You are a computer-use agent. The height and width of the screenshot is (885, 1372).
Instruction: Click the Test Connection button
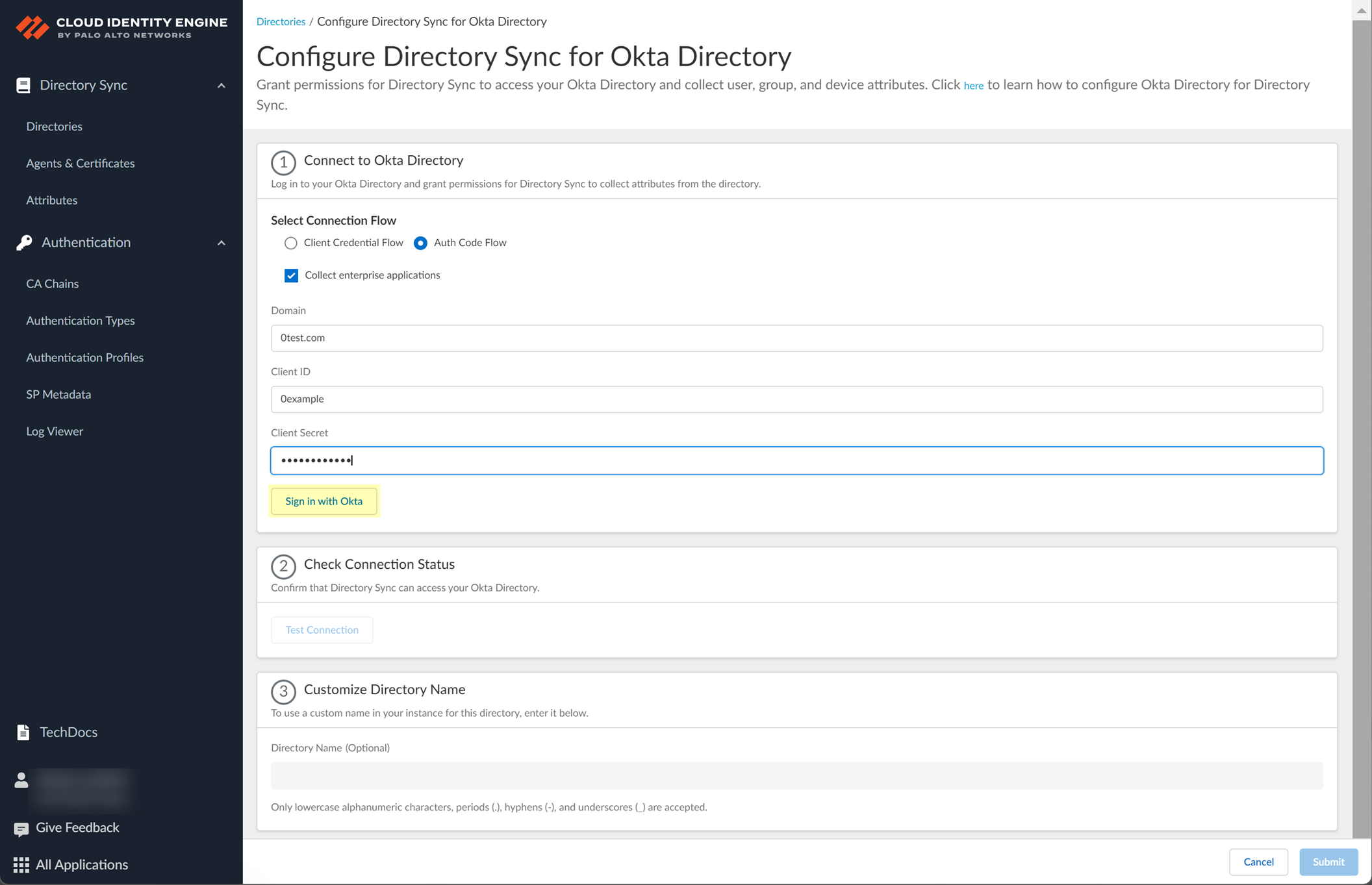pyautogui.click(x=322, y=630)
